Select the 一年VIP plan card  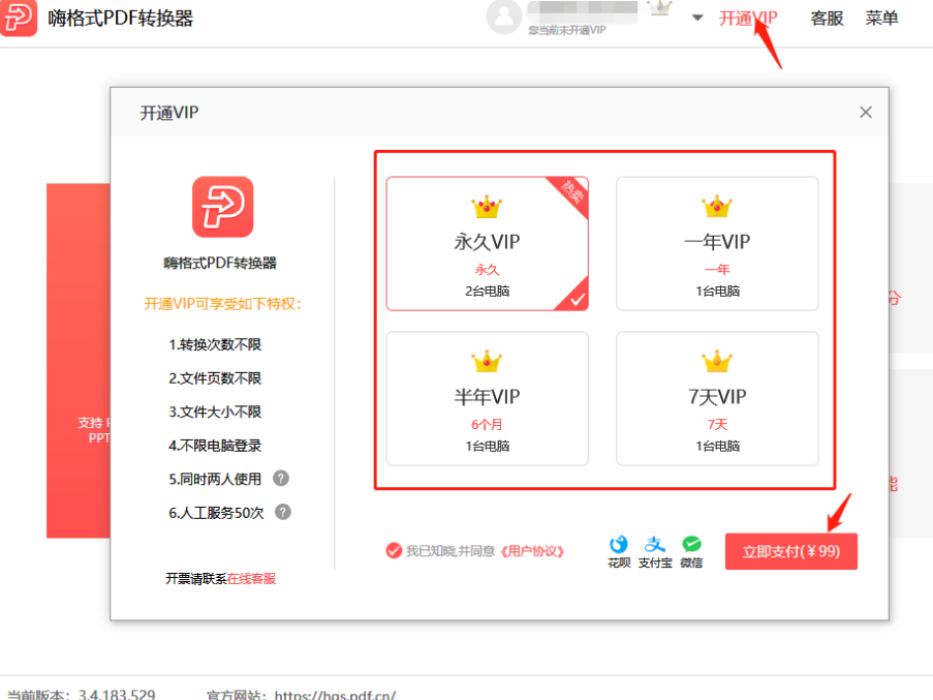pyautogui.click(x=717, y=244)
